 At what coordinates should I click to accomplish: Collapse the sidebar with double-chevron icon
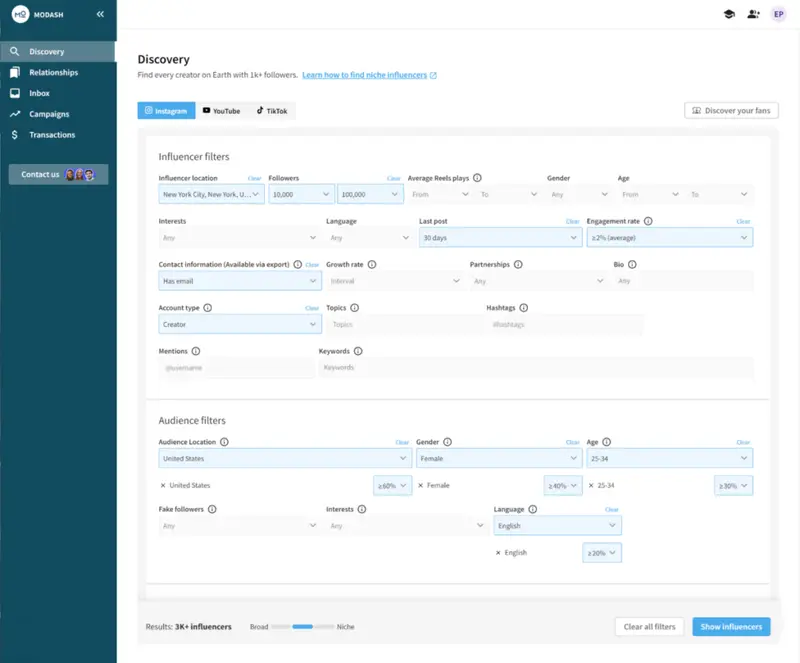pyautogui.click(x=100, y=15)
